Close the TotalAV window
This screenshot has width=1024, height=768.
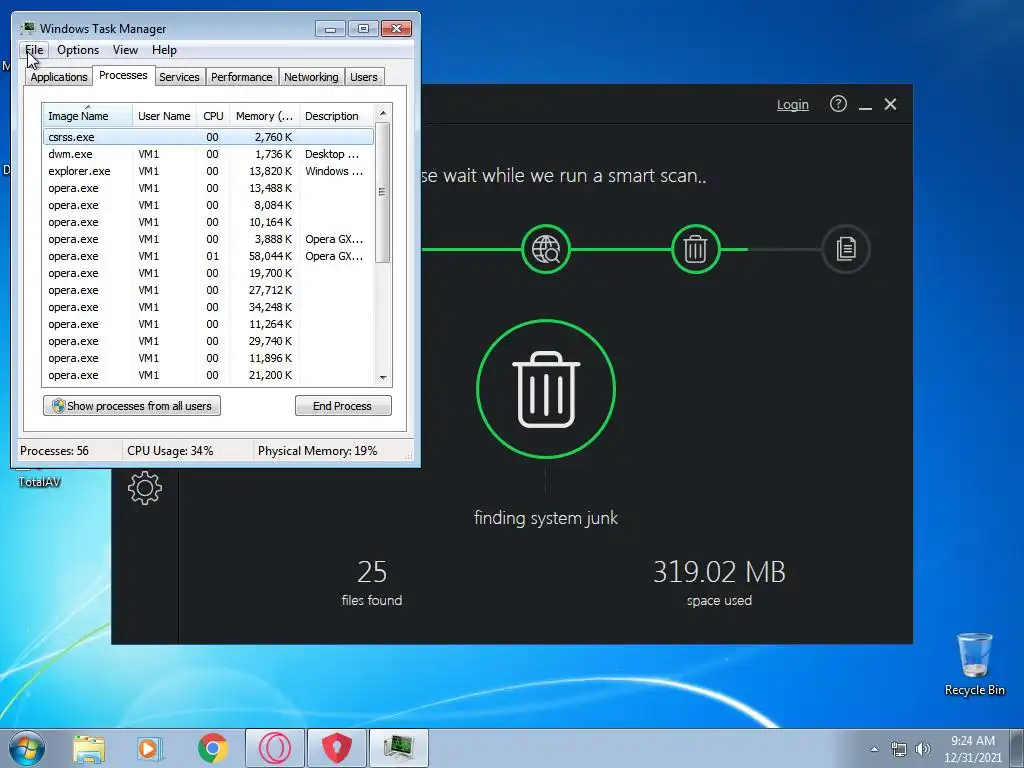(x=890, y=104)
